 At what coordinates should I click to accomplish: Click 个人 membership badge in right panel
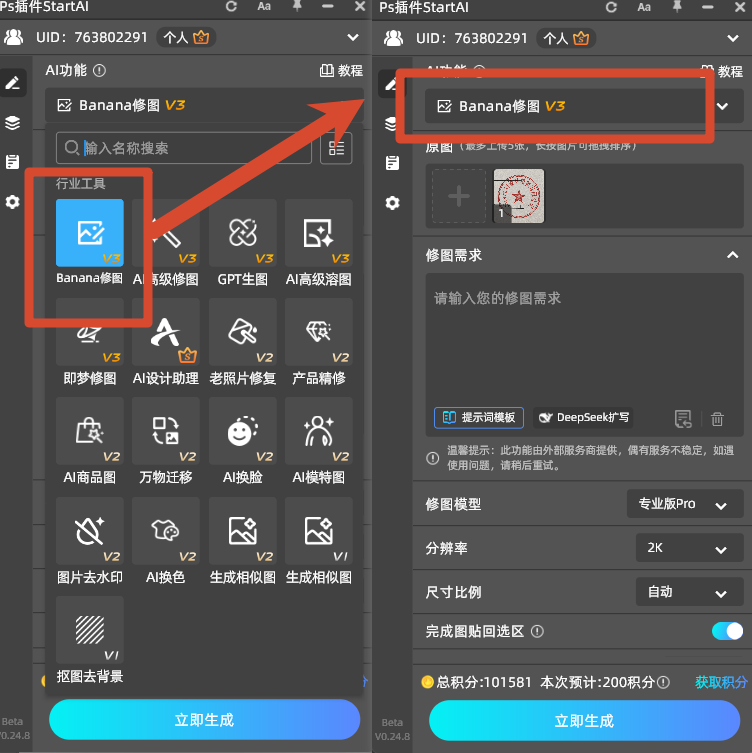(566, 38)
